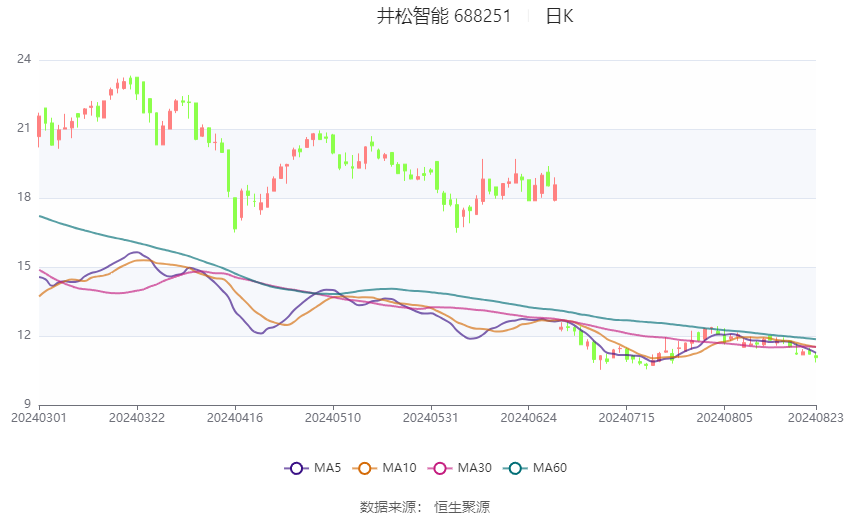Screen dimensions: 850x517
Task: Click the y-axis value 12
Action: coord(24,335)
